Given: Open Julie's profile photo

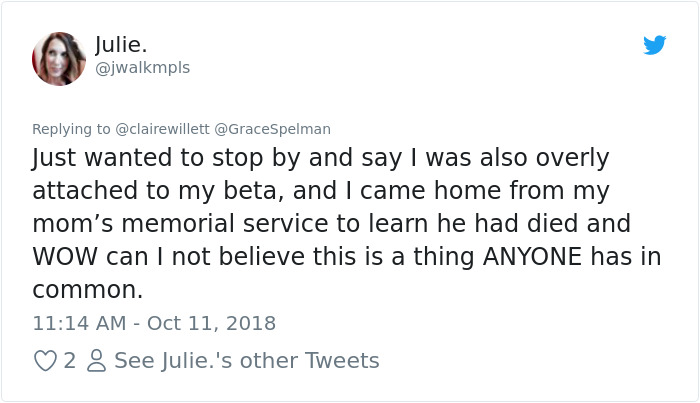Looking at the screenshot, I should coord(59,59).
